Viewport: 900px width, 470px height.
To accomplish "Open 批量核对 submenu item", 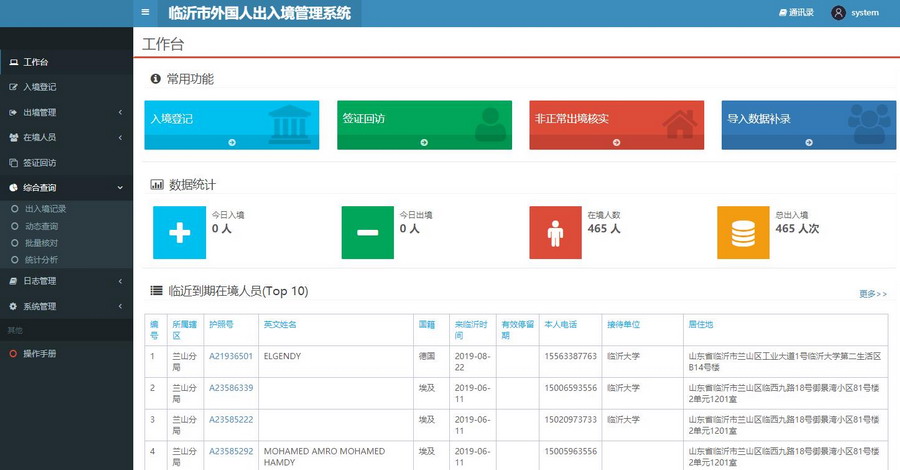I will pos(41,243).
